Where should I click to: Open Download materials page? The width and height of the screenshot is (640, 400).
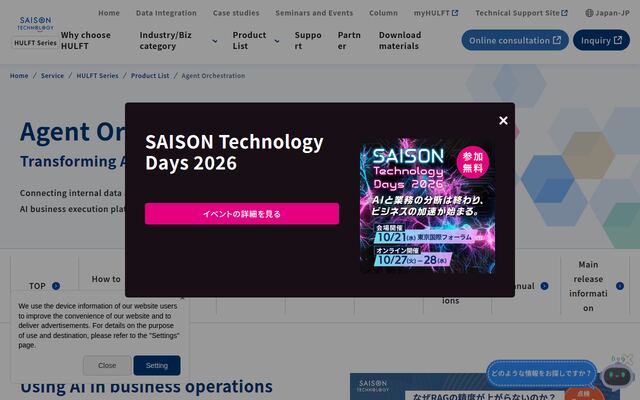(x=400, y=40)
